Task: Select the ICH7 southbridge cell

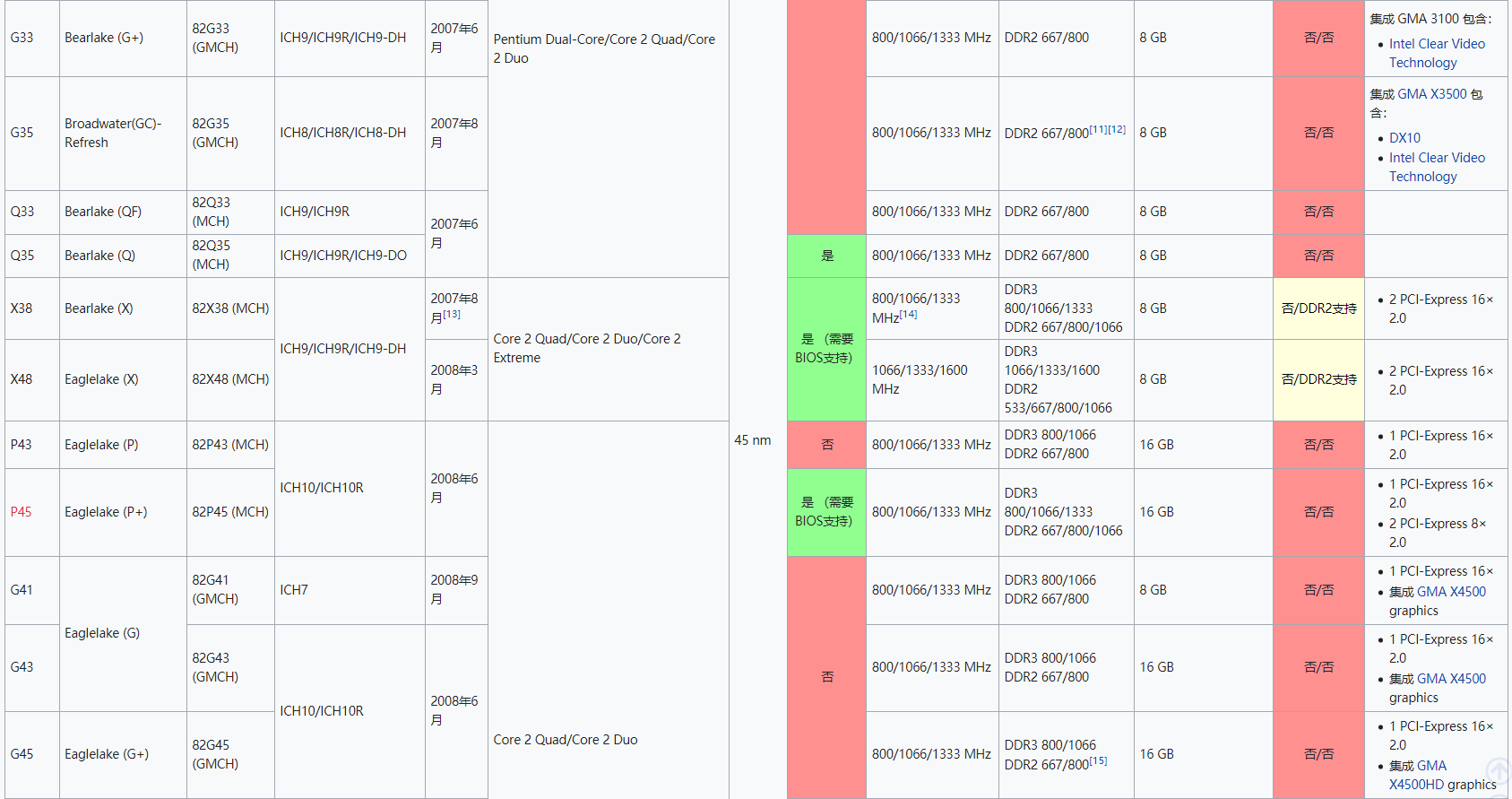Action: 350,590
